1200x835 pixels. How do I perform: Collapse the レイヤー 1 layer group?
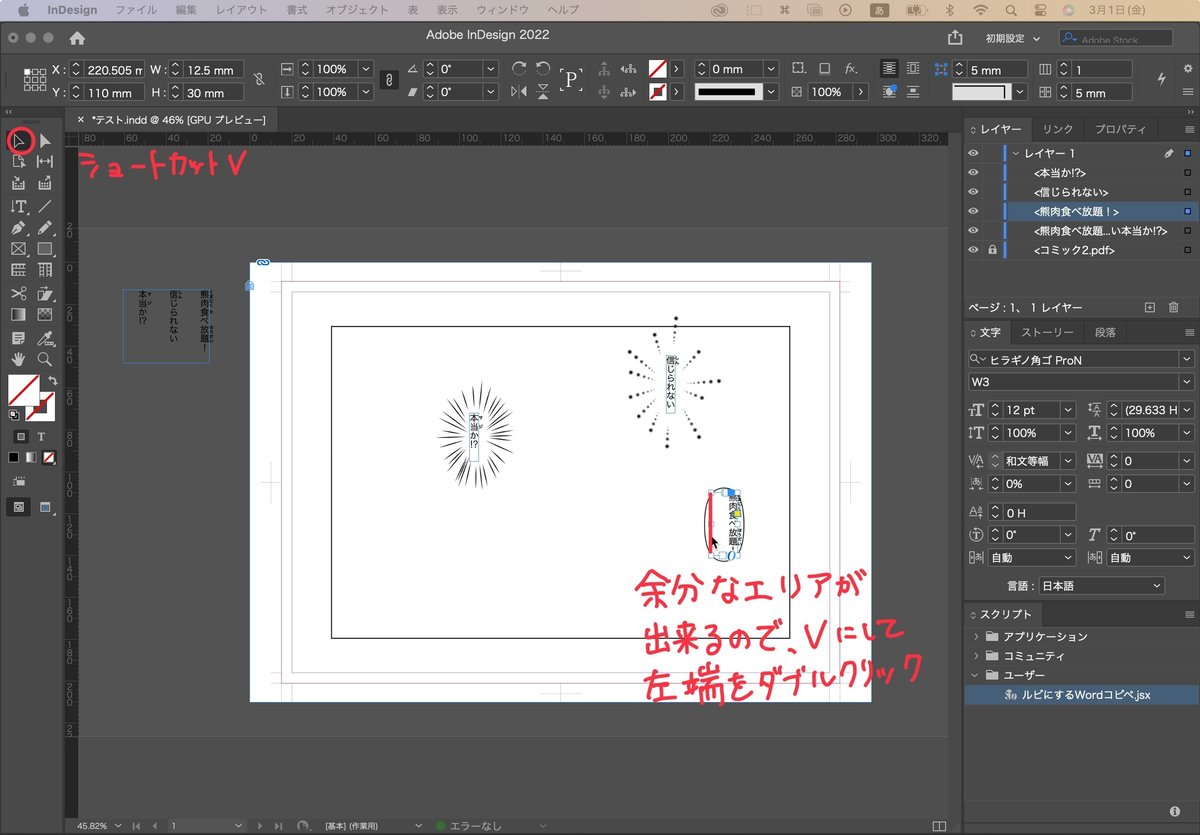[1016, 153]
